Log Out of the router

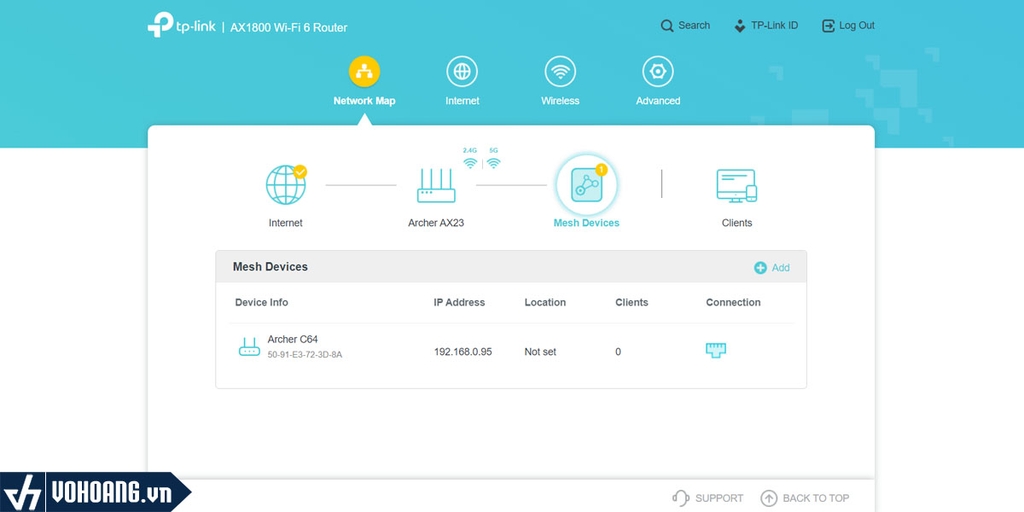(848, 25)
